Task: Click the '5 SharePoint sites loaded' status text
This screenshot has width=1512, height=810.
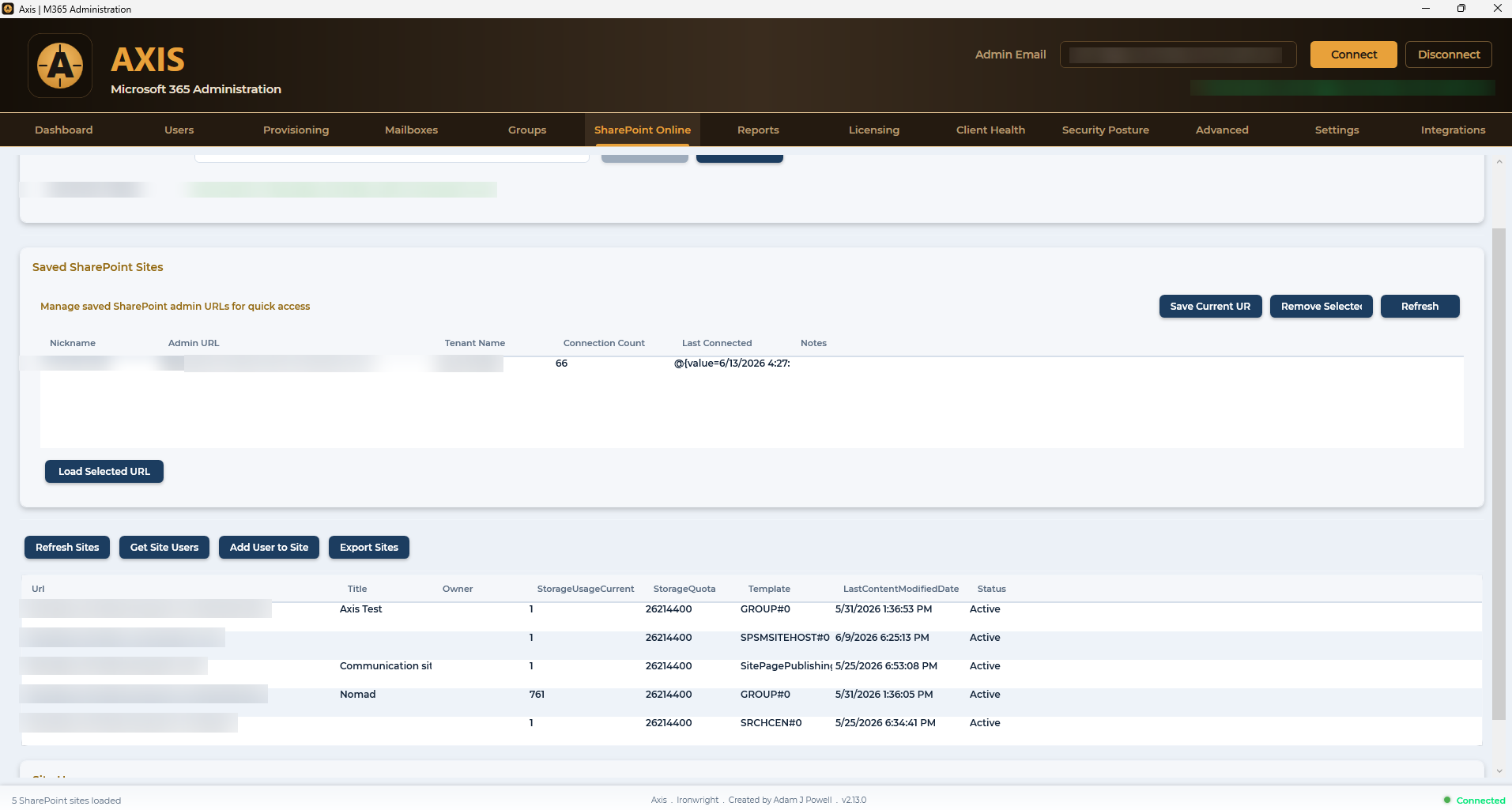Action: 66,801
